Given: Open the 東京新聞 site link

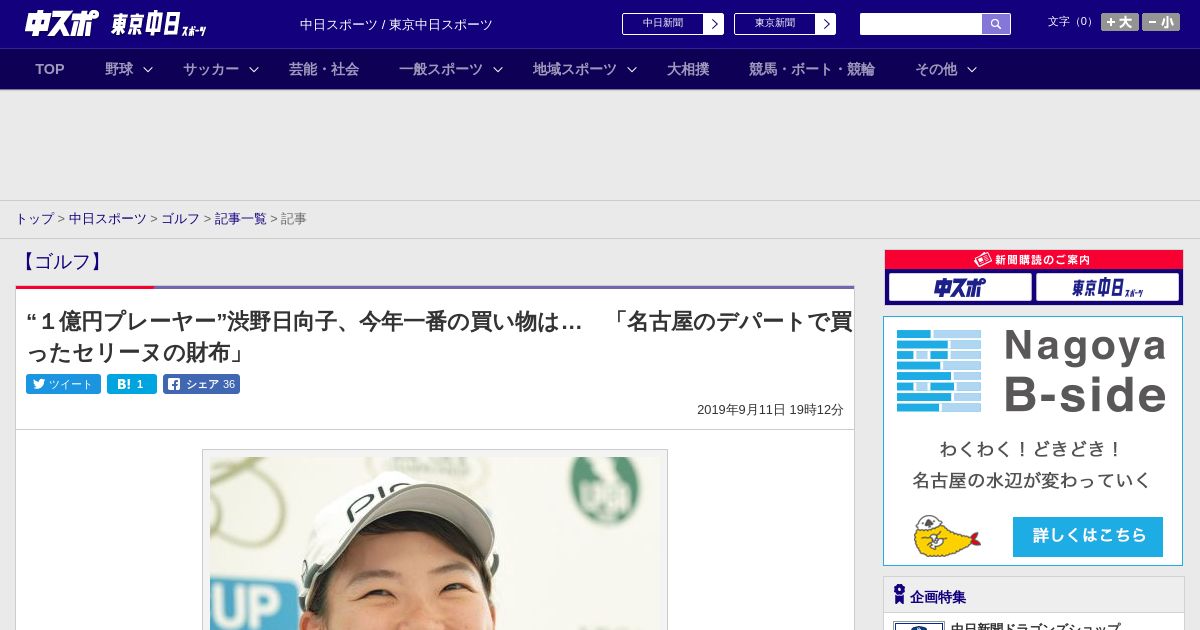Looking at the screenshot, I should [x=775, y=24].
